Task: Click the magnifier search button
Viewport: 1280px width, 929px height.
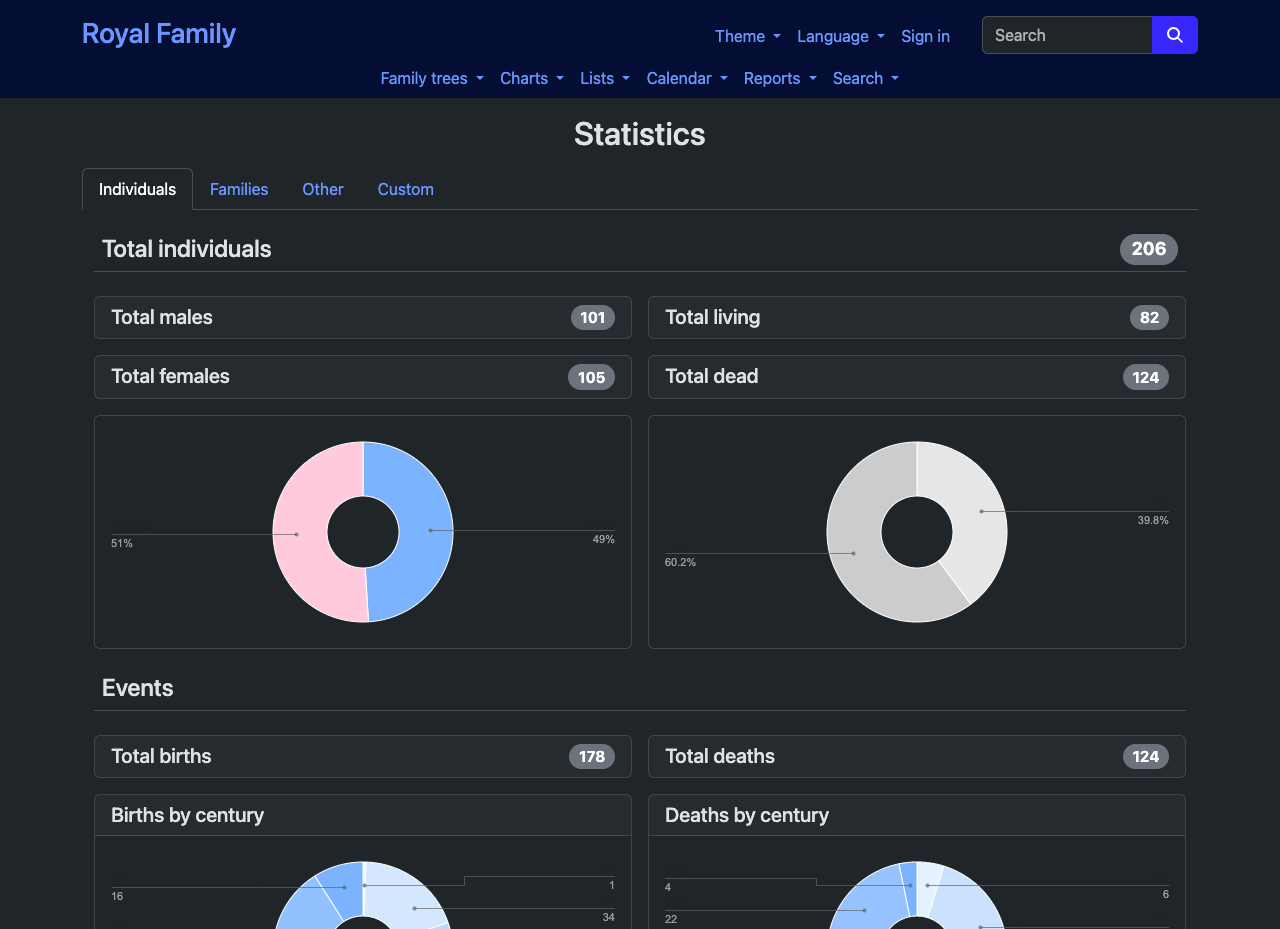Action: [1175, 35]
